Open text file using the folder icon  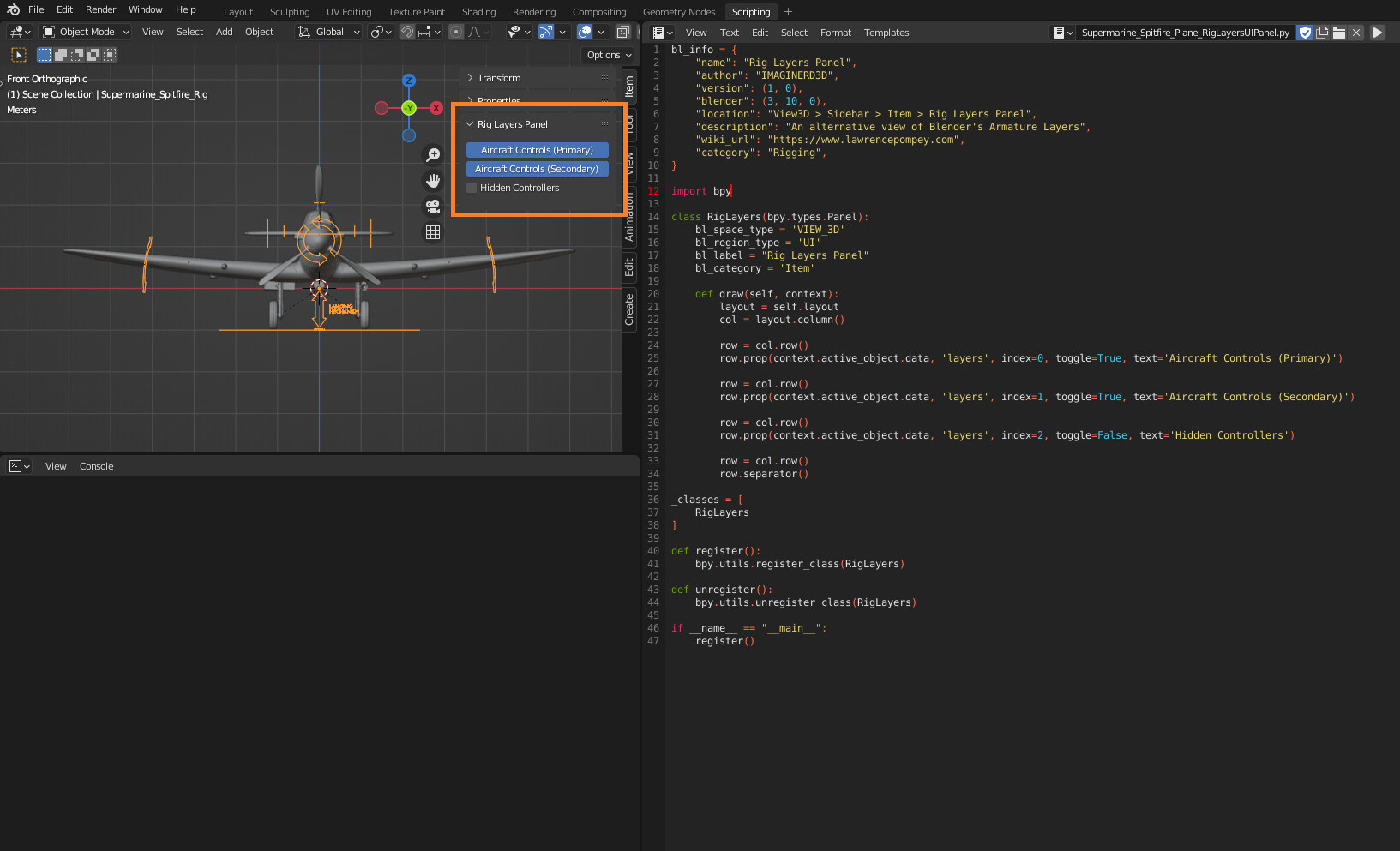point(1338,33)
